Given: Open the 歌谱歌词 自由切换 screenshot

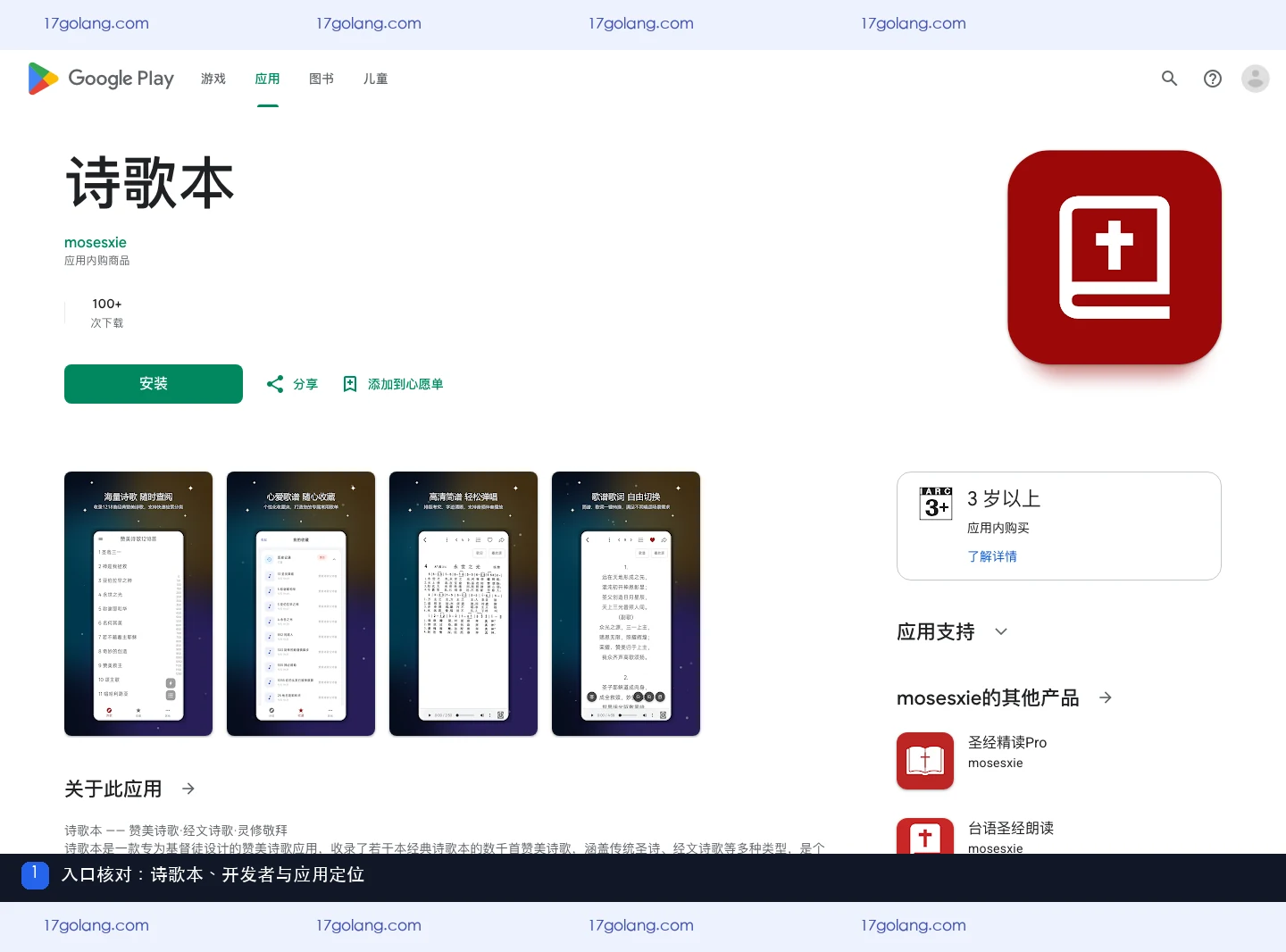Looking at the screenshot, I should click(626, 604).
